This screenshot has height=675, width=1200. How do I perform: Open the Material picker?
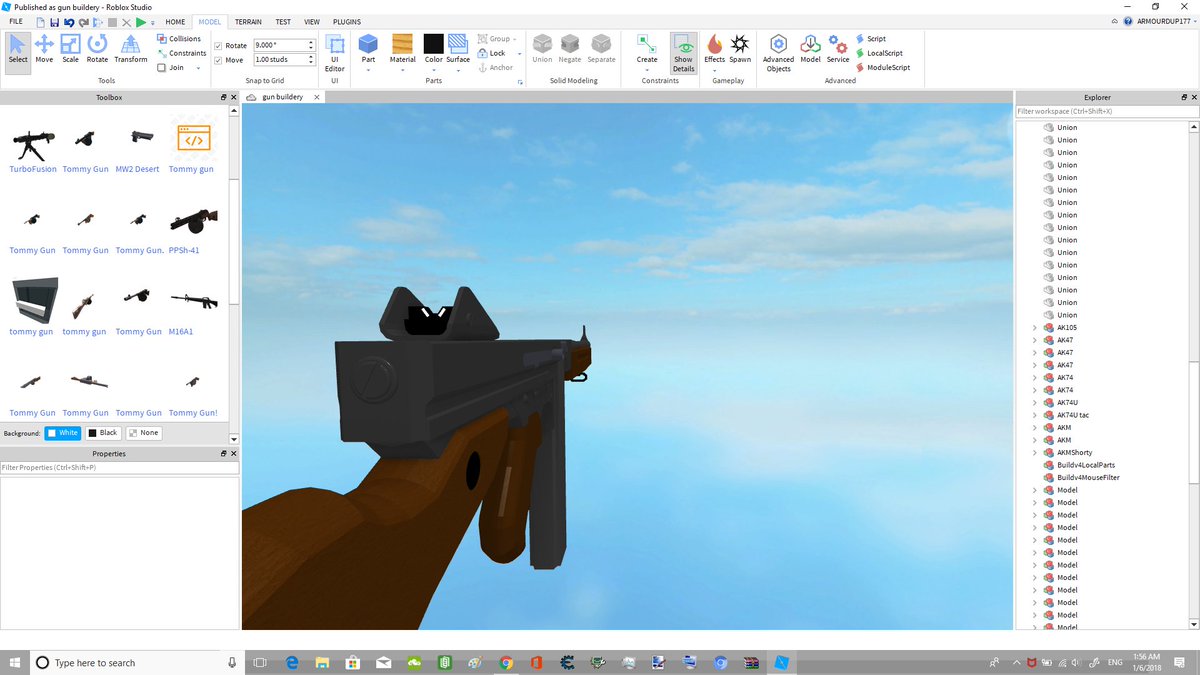403,48
